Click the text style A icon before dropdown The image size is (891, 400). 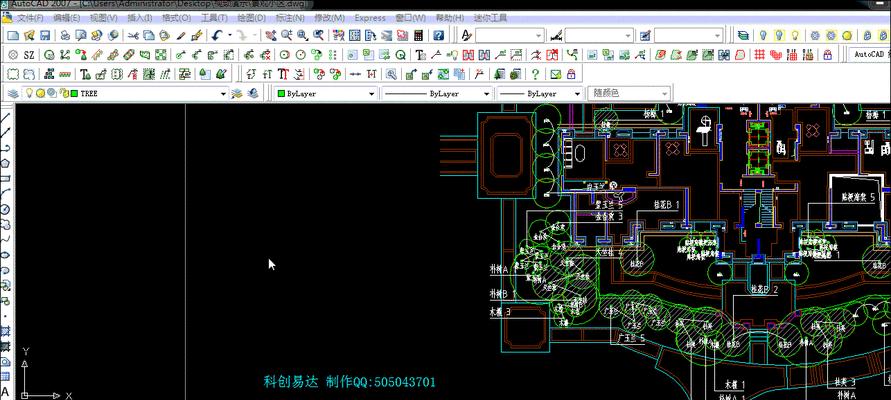(466, 36)
